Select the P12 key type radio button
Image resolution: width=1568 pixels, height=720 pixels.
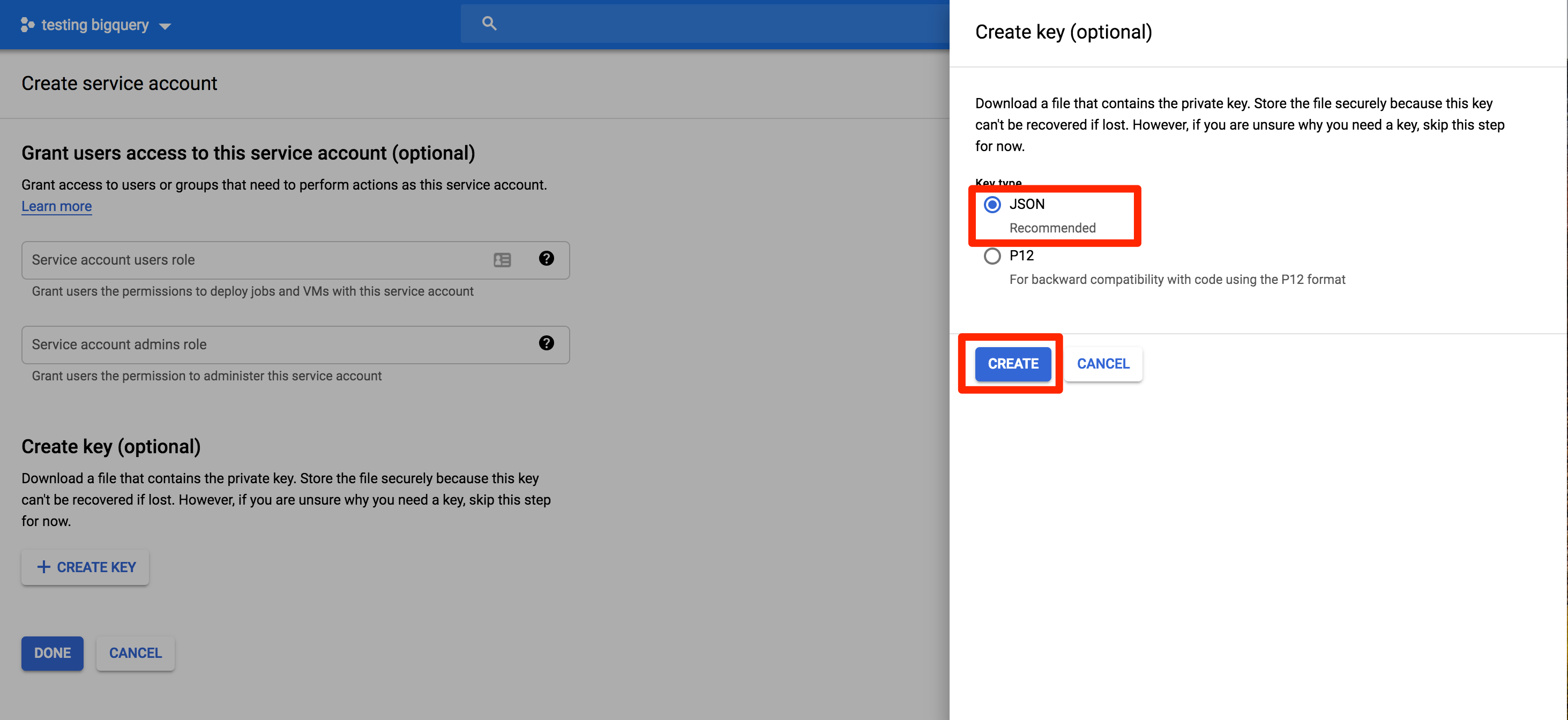[x=992, y=256]
